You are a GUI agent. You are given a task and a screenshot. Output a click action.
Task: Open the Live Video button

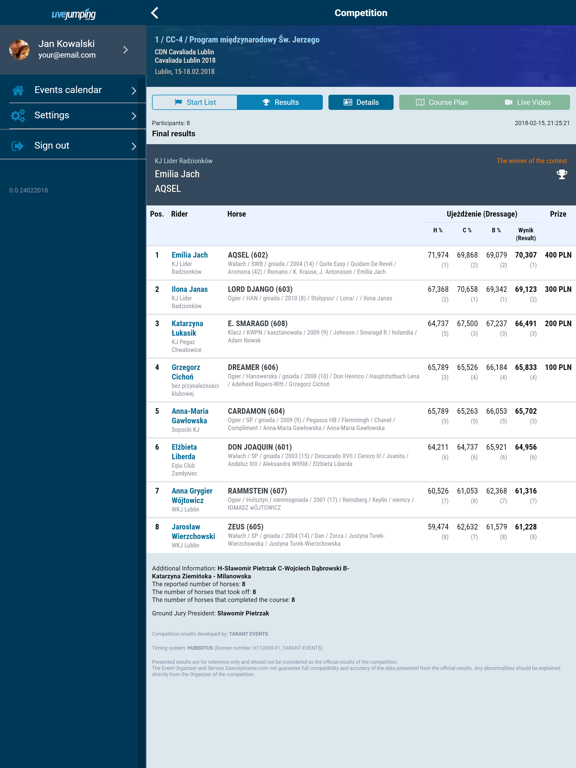[x=528, y=102]
